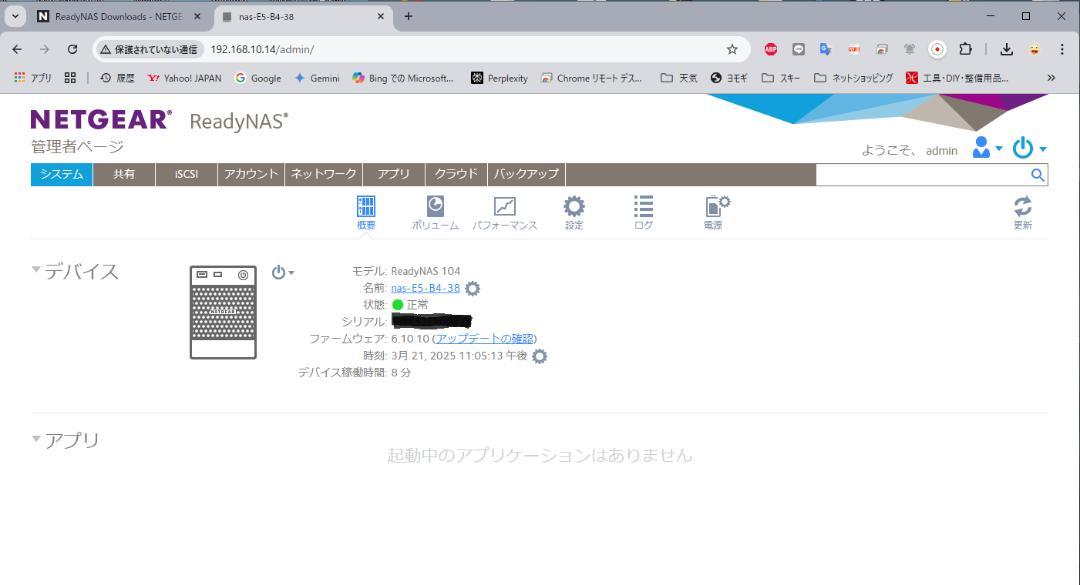Open the Chrome extensions puzzle icon
1080x585 pixels.
[966, 49]
